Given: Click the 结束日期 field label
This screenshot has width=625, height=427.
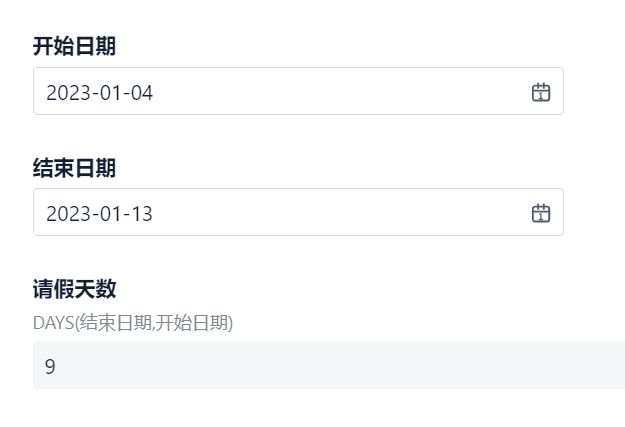Looking at the screenshot, I should pos(75,168).
